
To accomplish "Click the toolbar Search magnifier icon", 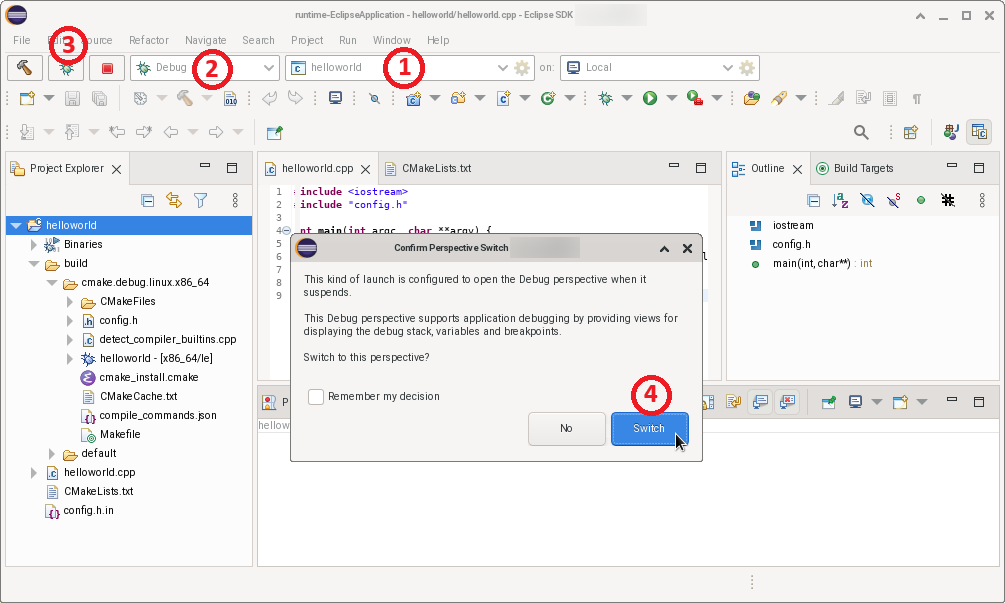I will [x=861, y=132].
